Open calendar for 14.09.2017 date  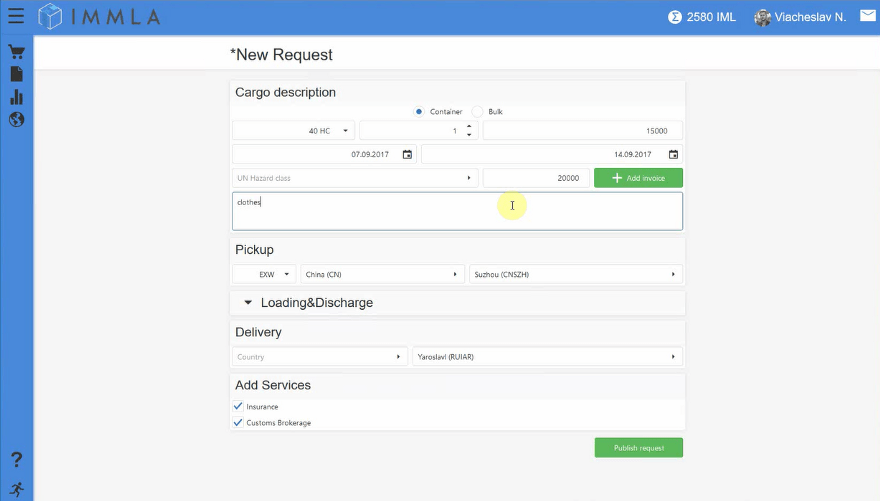tap(673, 154)
